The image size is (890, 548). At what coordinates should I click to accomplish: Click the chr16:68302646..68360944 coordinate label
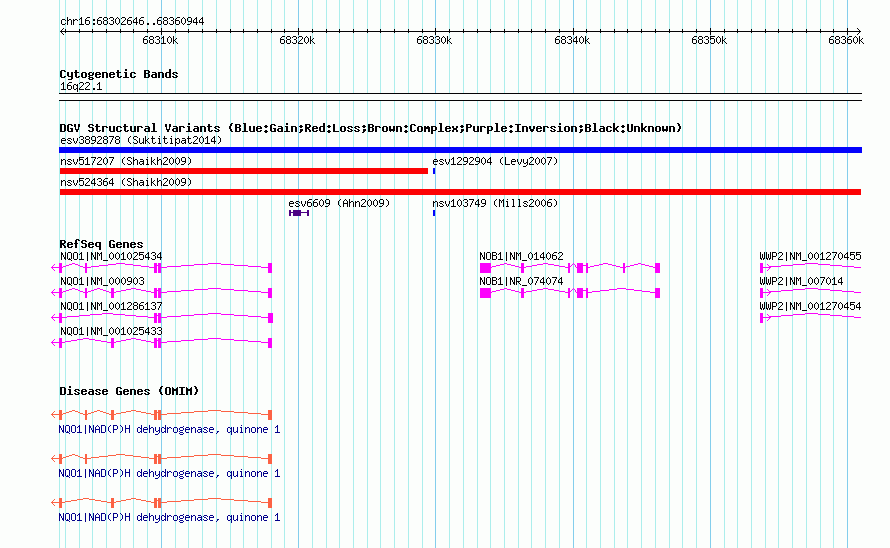coord(132,21)
